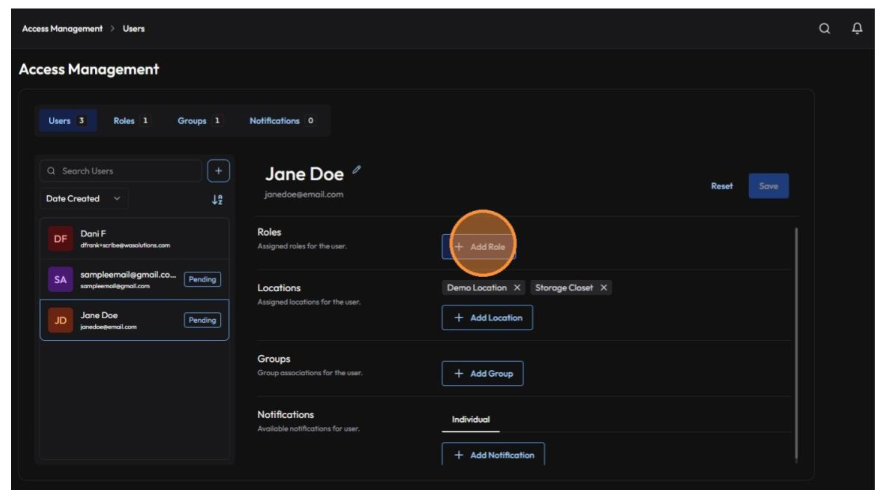Click the Users breadcrumb

pos(134,28)
